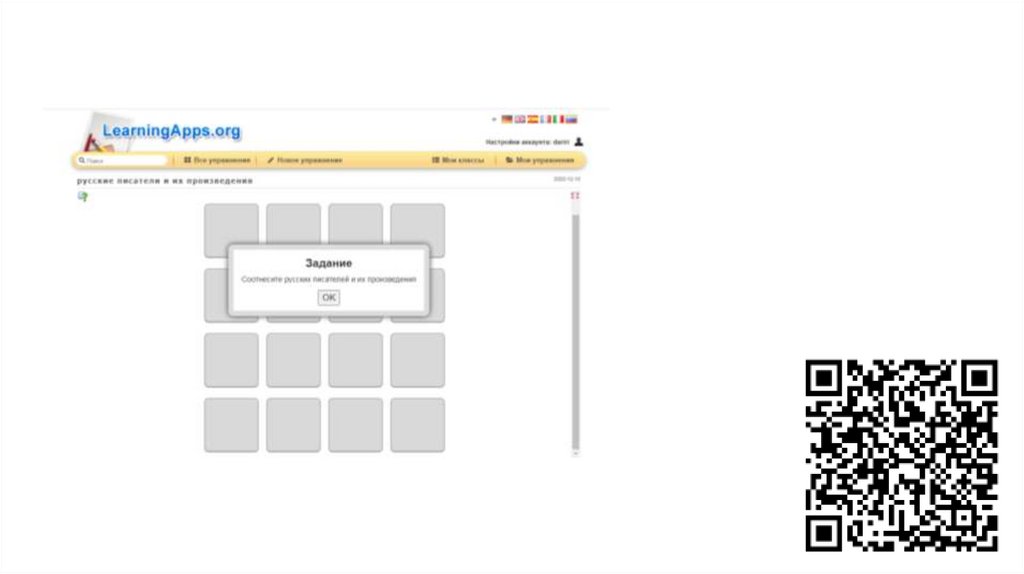Flip the first card in bottom row
1024x574 pixels.
click(231, 425)
